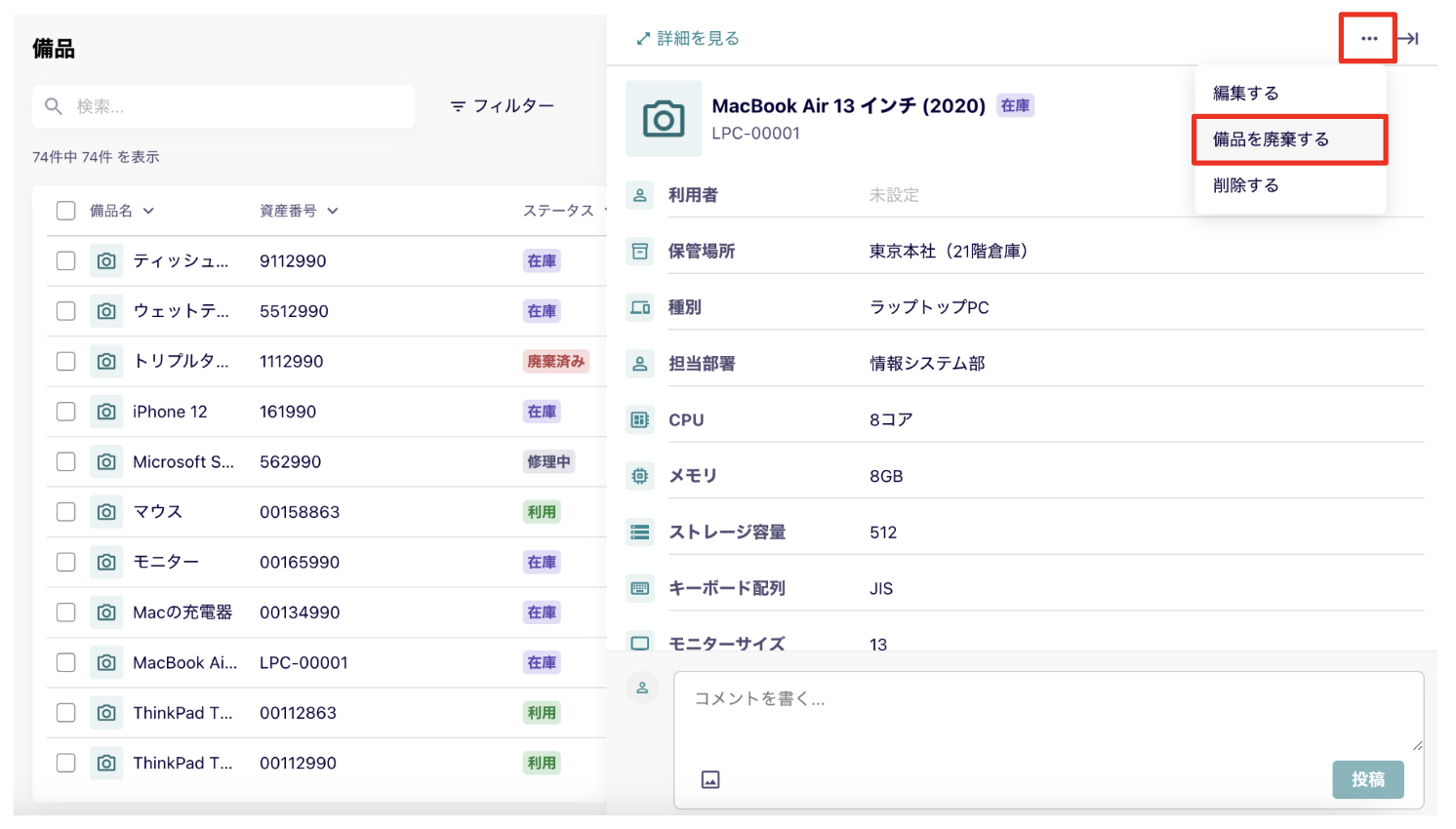Click the filter icon next to フィルター
Viewport: 1456px width, 829px height.
(458, 106)
